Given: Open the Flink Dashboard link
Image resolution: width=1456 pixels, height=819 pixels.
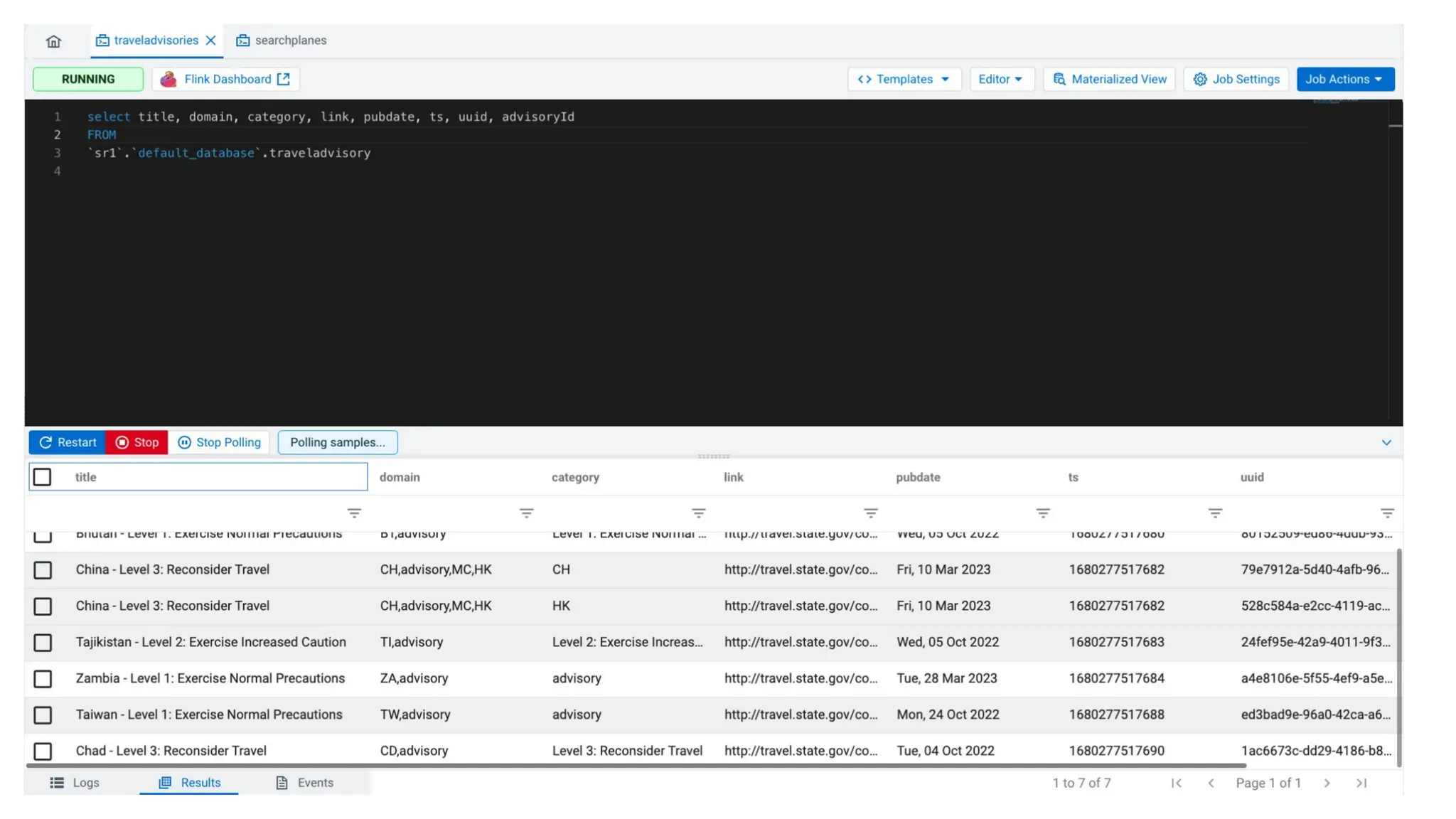Looking at the screenshot, I should [x=225, y=79].
